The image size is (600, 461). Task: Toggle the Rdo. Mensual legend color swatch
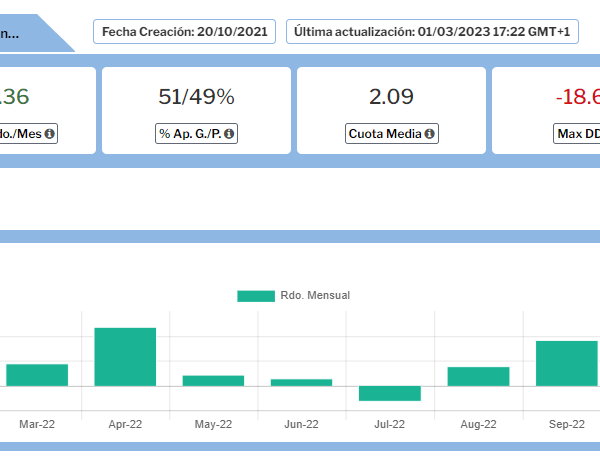click(256, 296)
